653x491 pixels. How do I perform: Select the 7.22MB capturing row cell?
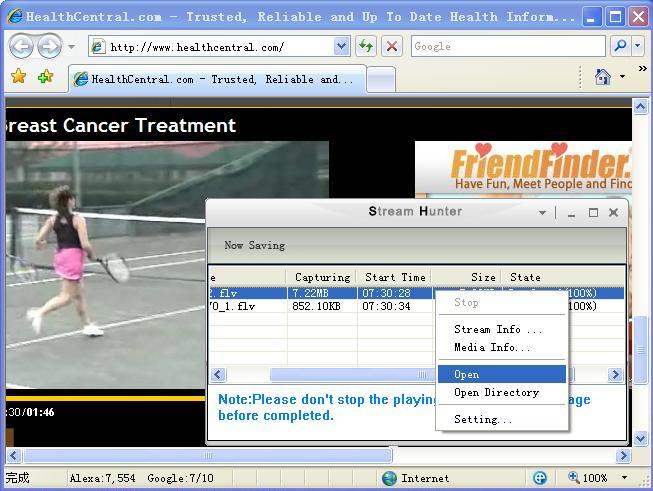click(322, 293)
